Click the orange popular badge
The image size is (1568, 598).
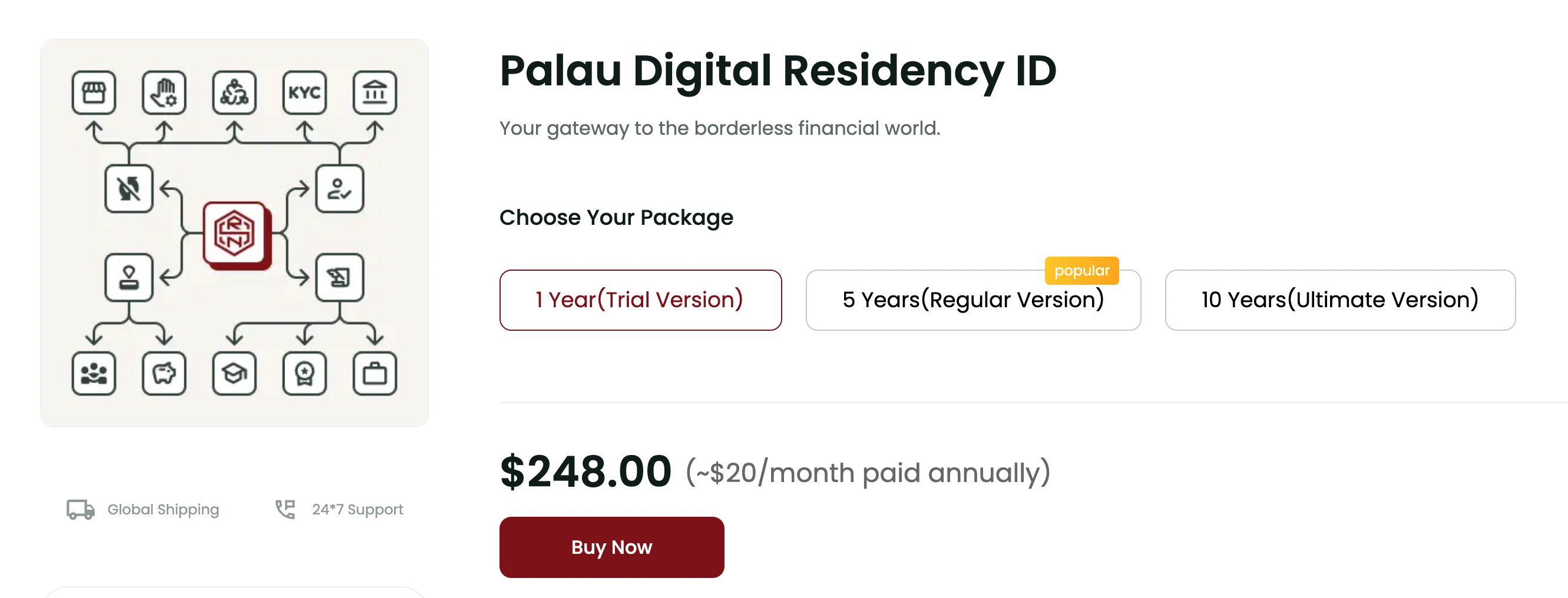point(1081,271)
